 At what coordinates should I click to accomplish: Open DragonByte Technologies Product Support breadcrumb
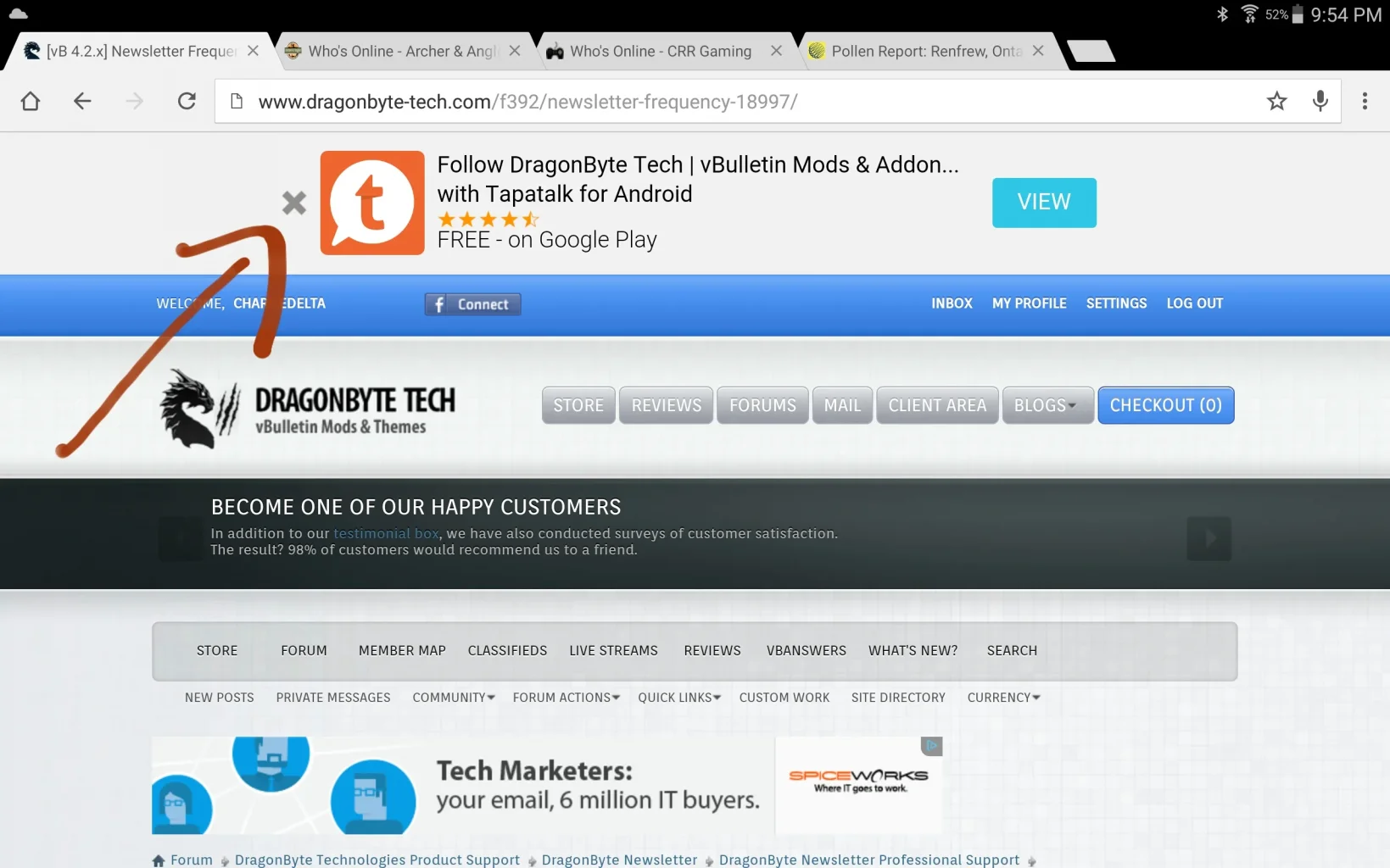[x=377, y=860]
